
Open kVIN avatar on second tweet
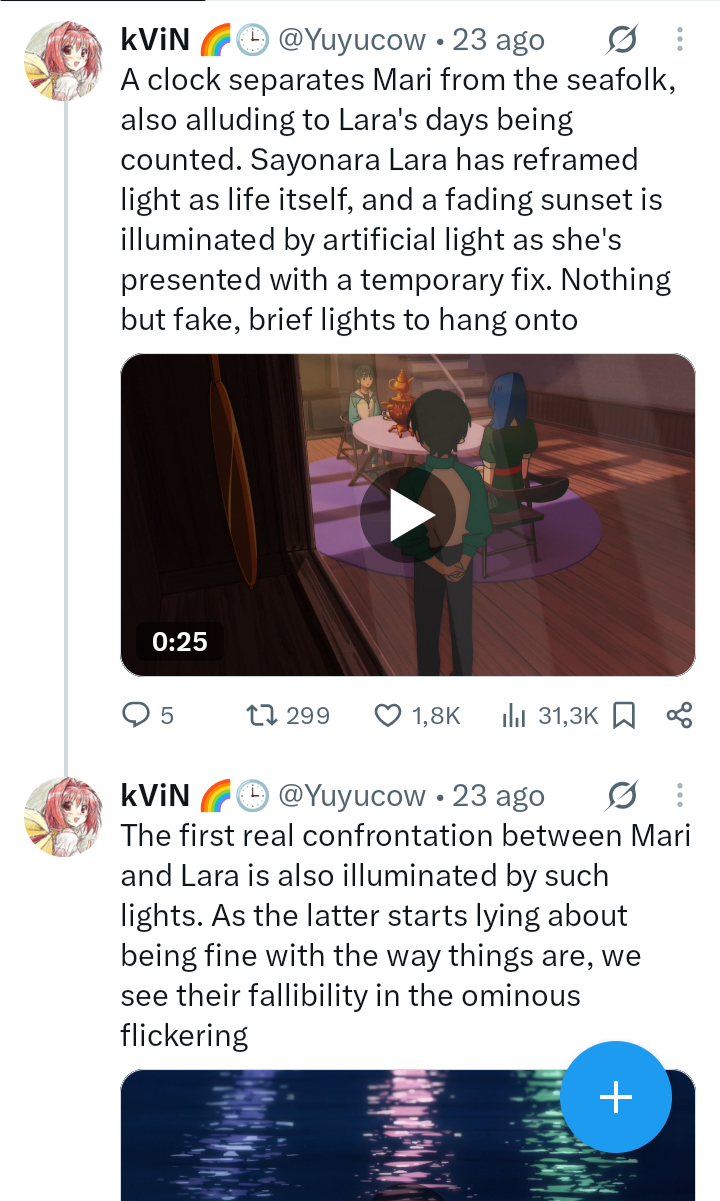(64, 817)
